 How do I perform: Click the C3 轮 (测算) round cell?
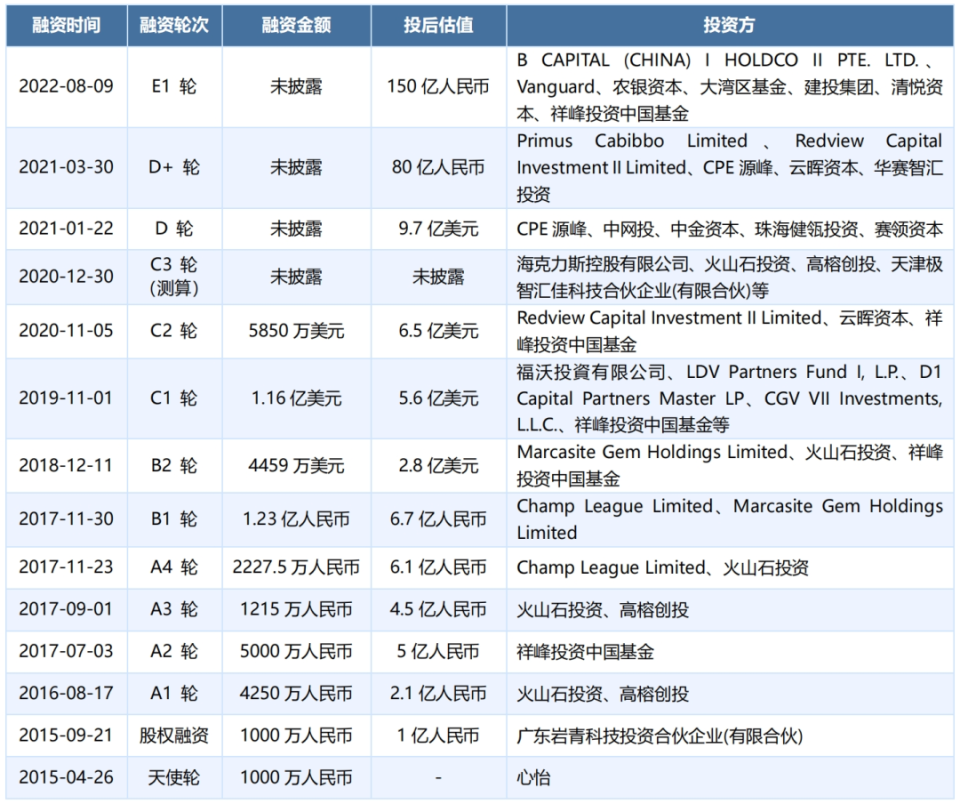pyautogui.click(x=174, y=277)
